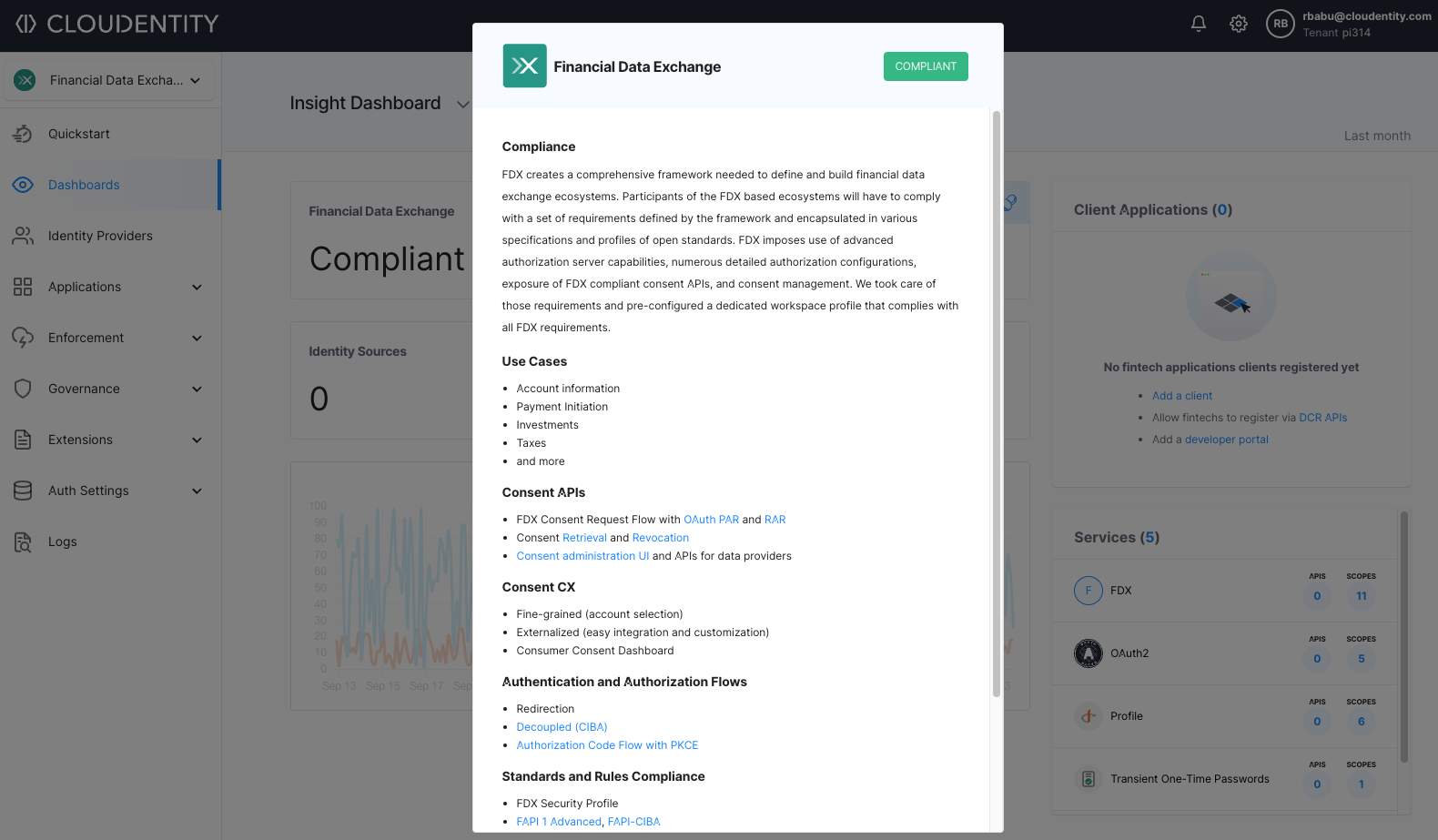
Task: Select Logs in the sidebar
Action: coord(109,541)
